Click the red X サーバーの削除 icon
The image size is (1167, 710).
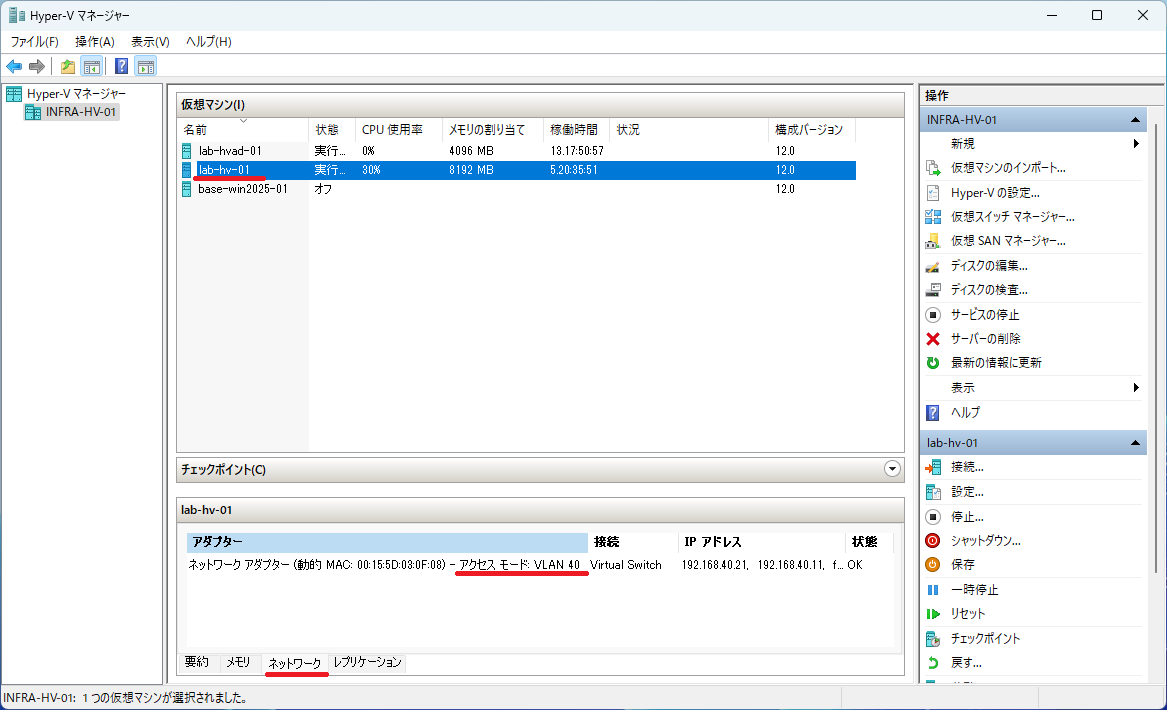pyautogui.click(x=933, y=339)
